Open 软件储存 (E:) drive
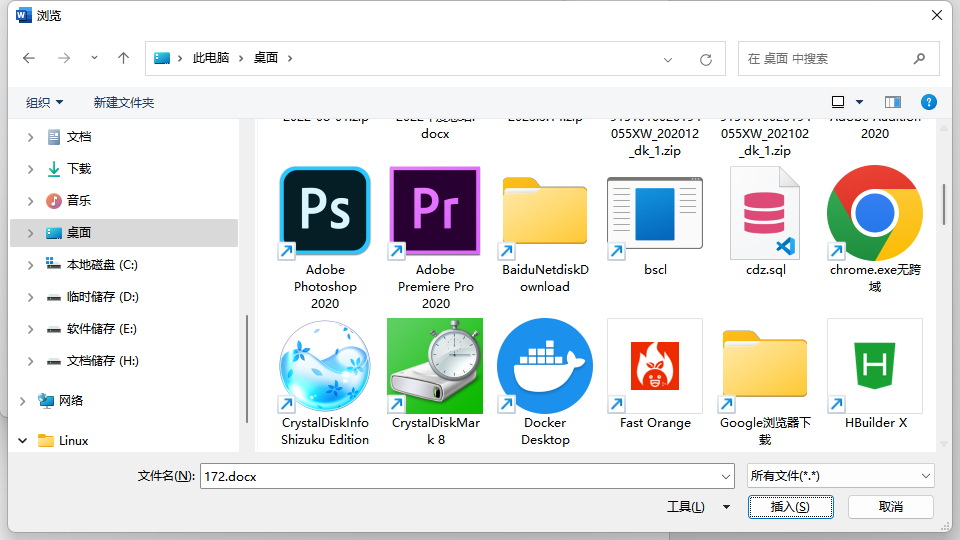 [102, 329]
